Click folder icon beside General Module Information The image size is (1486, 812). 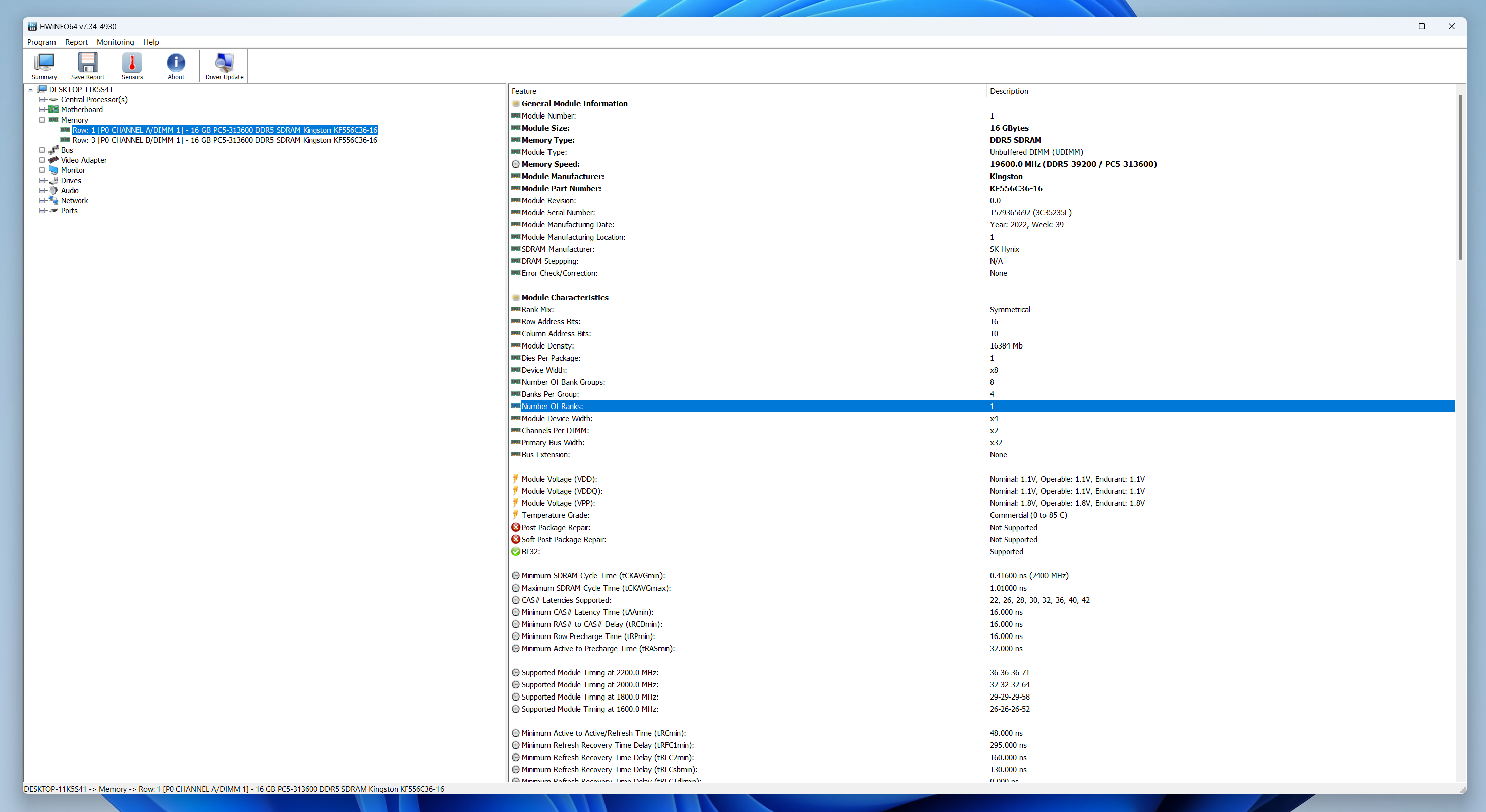(516, 104)
